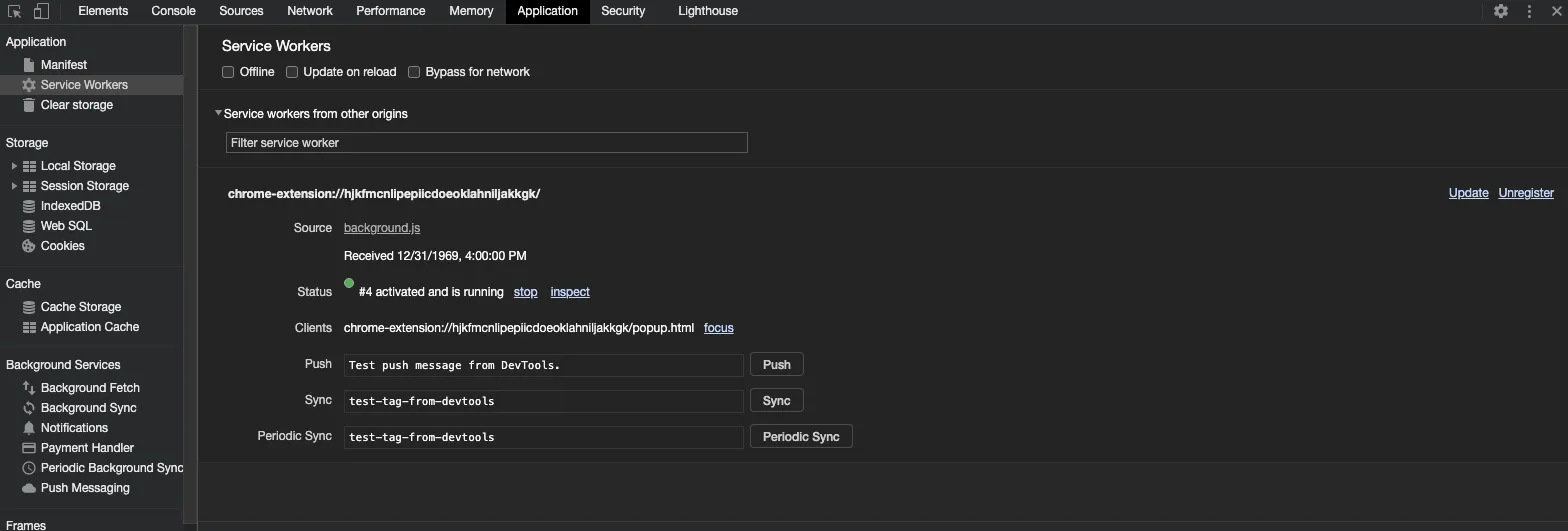Screen dimensions: 1568x531
Task: Click the Filter service worker input field
Action: click(x=487, y=143)
